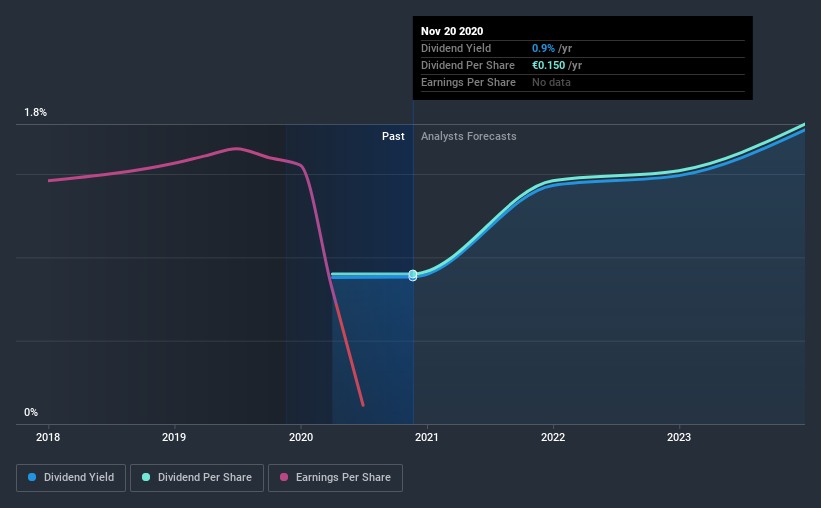Screen dimensions: 821x508
Task: Toggle the Earnings Per Share legend series
Action: click(335, 478)
